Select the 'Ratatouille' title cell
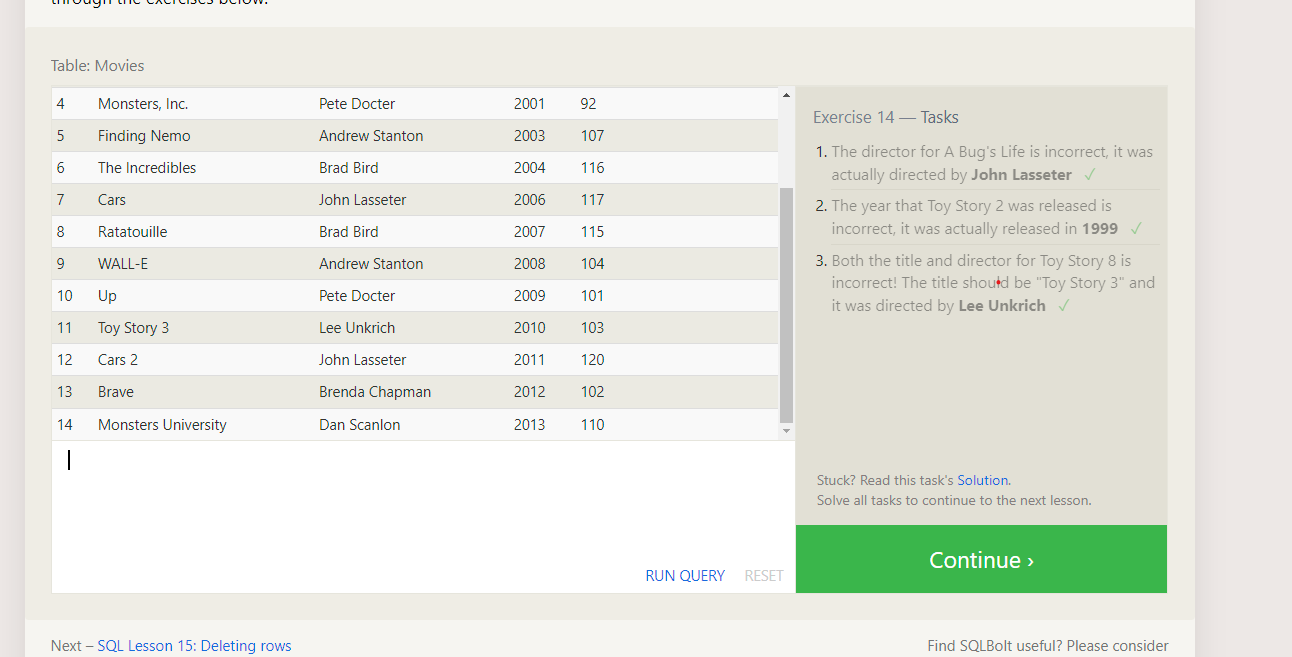Image resolution: width=1292 pixels, height=657 pixels. click(x=132, y=232)
